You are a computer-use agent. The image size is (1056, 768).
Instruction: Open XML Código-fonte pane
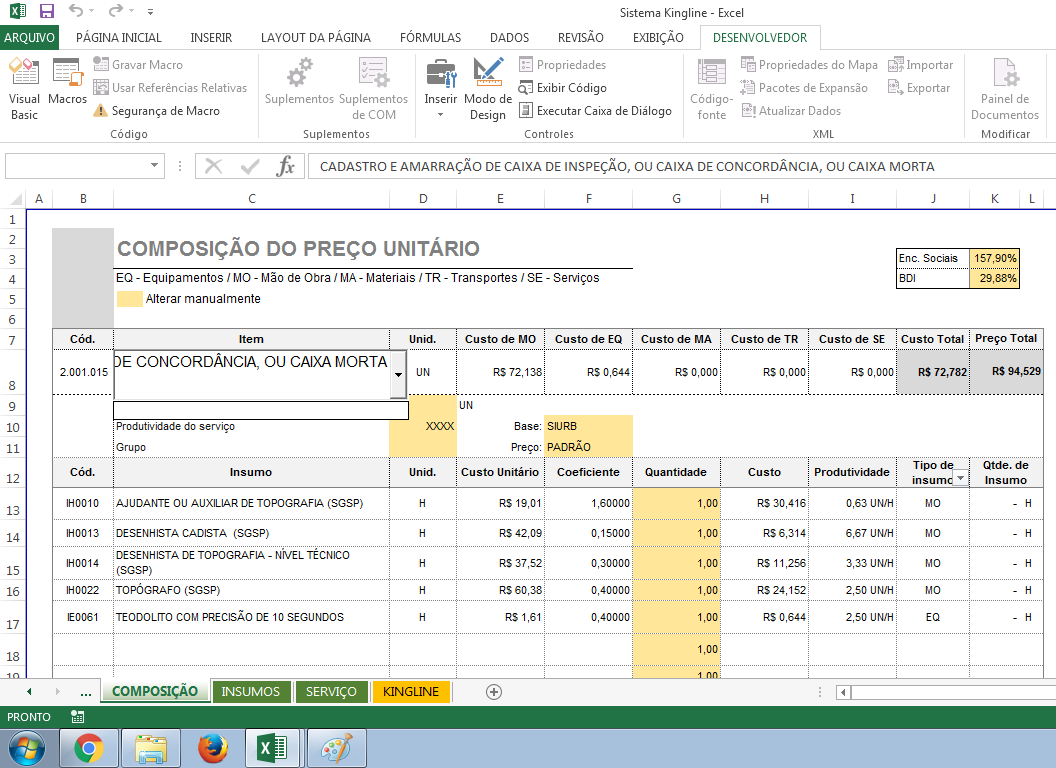tap(711, 90)
